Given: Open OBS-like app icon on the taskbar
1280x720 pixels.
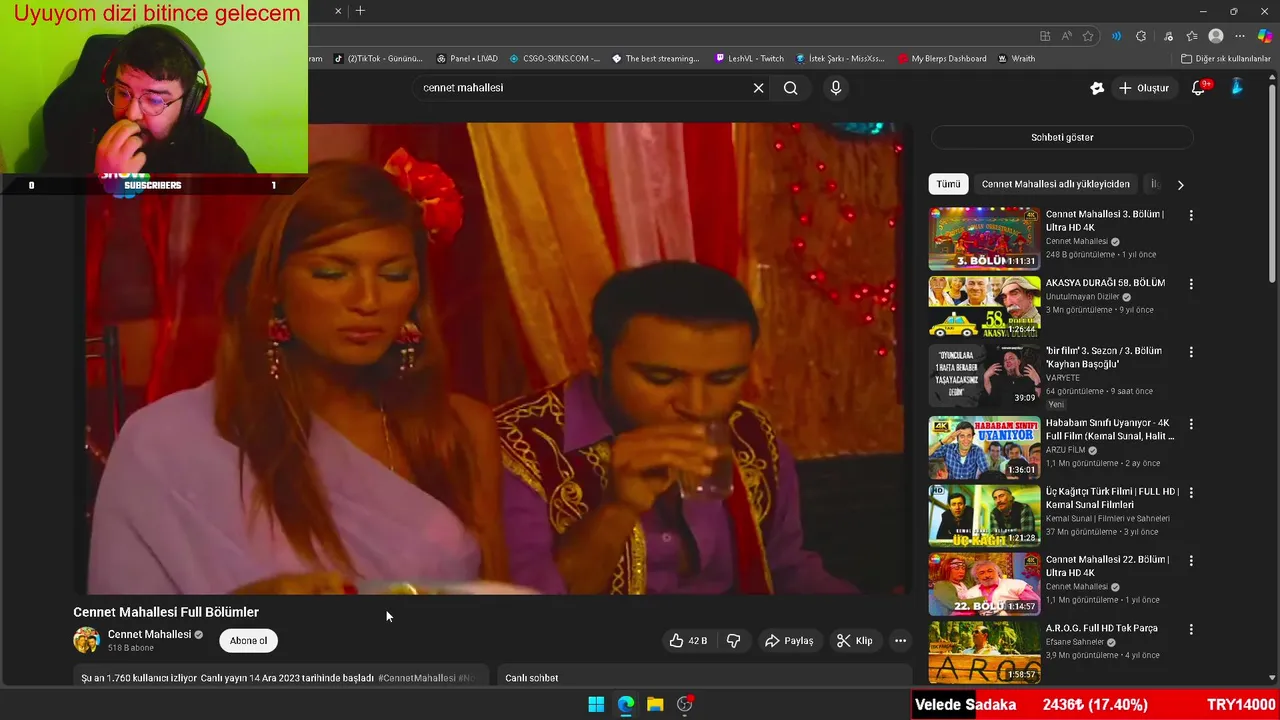Looking at the screenshot, I should pyautogui.click(x=685, y=704).
